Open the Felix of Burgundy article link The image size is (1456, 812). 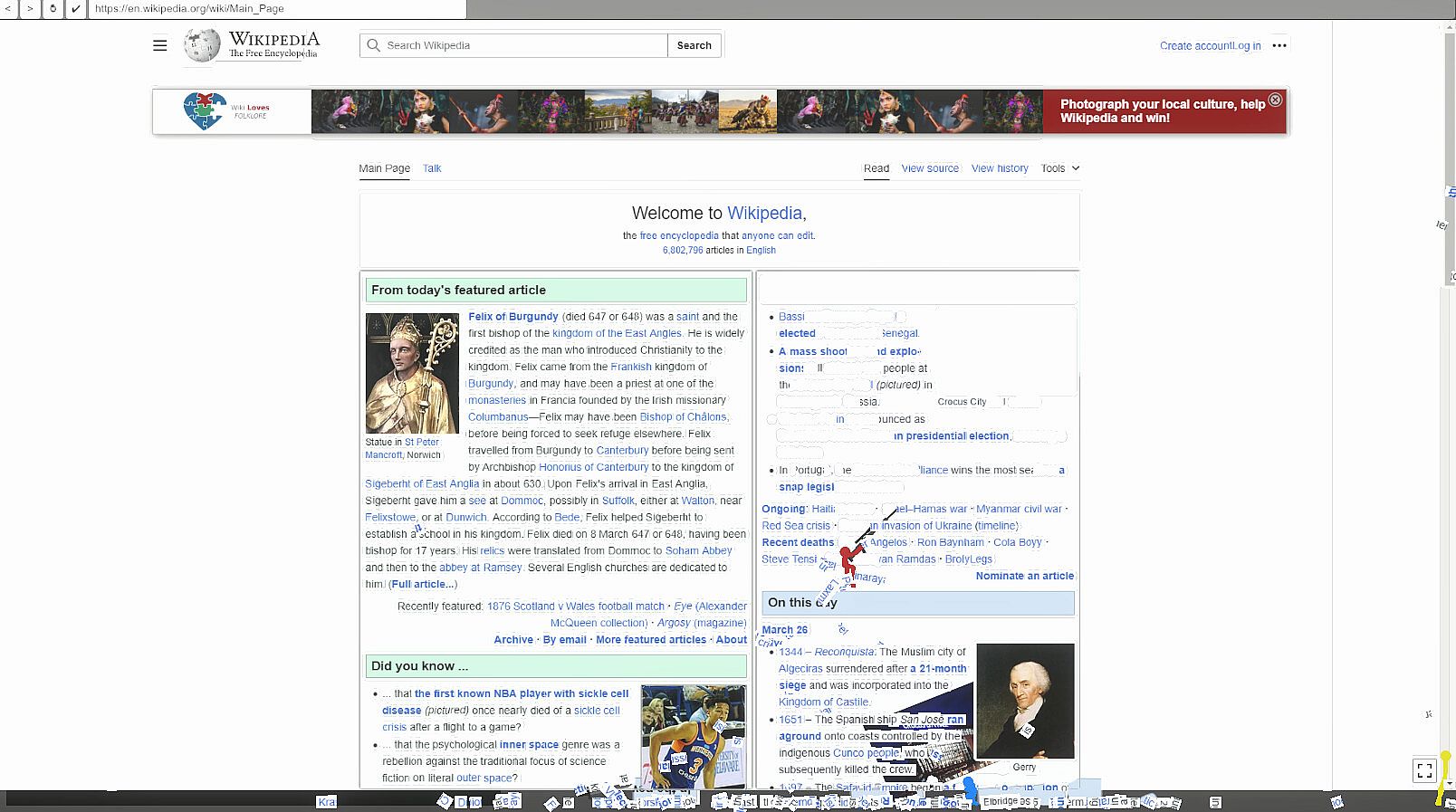513,317
